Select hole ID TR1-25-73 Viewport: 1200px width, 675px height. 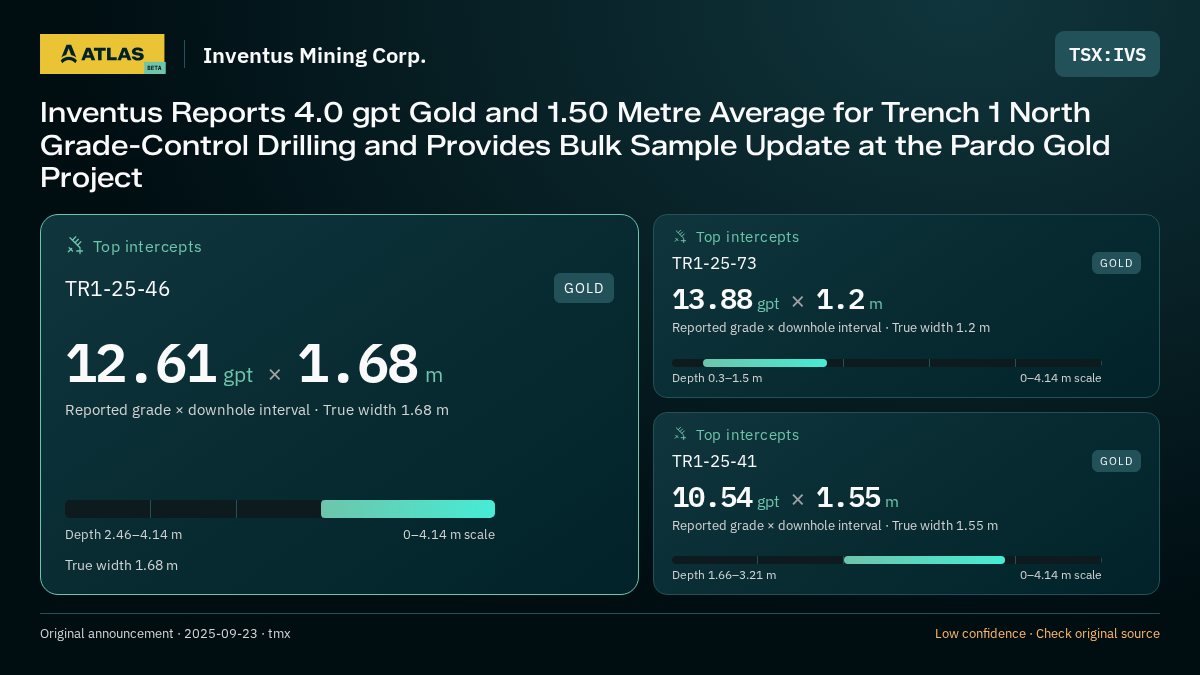click(714, 263)
